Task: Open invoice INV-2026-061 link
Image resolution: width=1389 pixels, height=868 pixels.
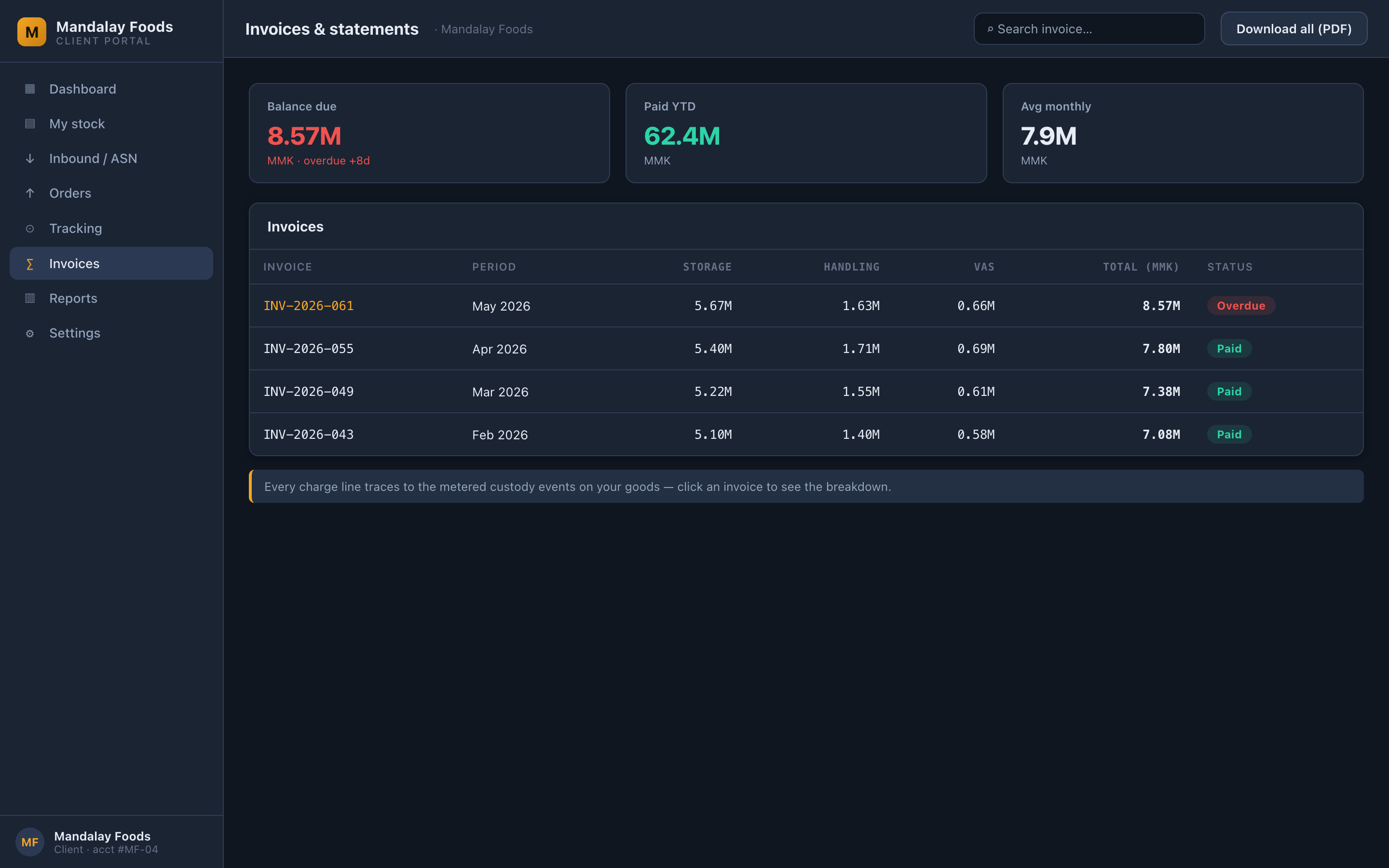Action: tap(308, 306)
